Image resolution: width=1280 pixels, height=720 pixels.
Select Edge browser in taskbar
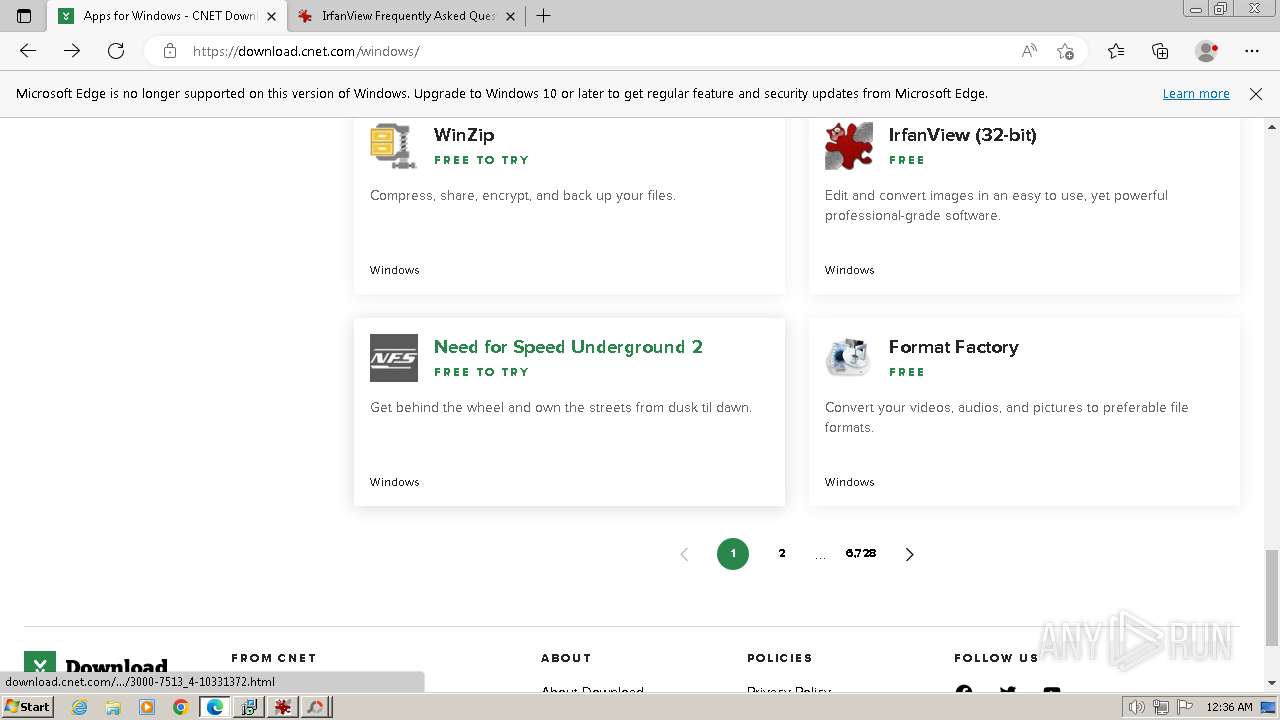(215, 707)
